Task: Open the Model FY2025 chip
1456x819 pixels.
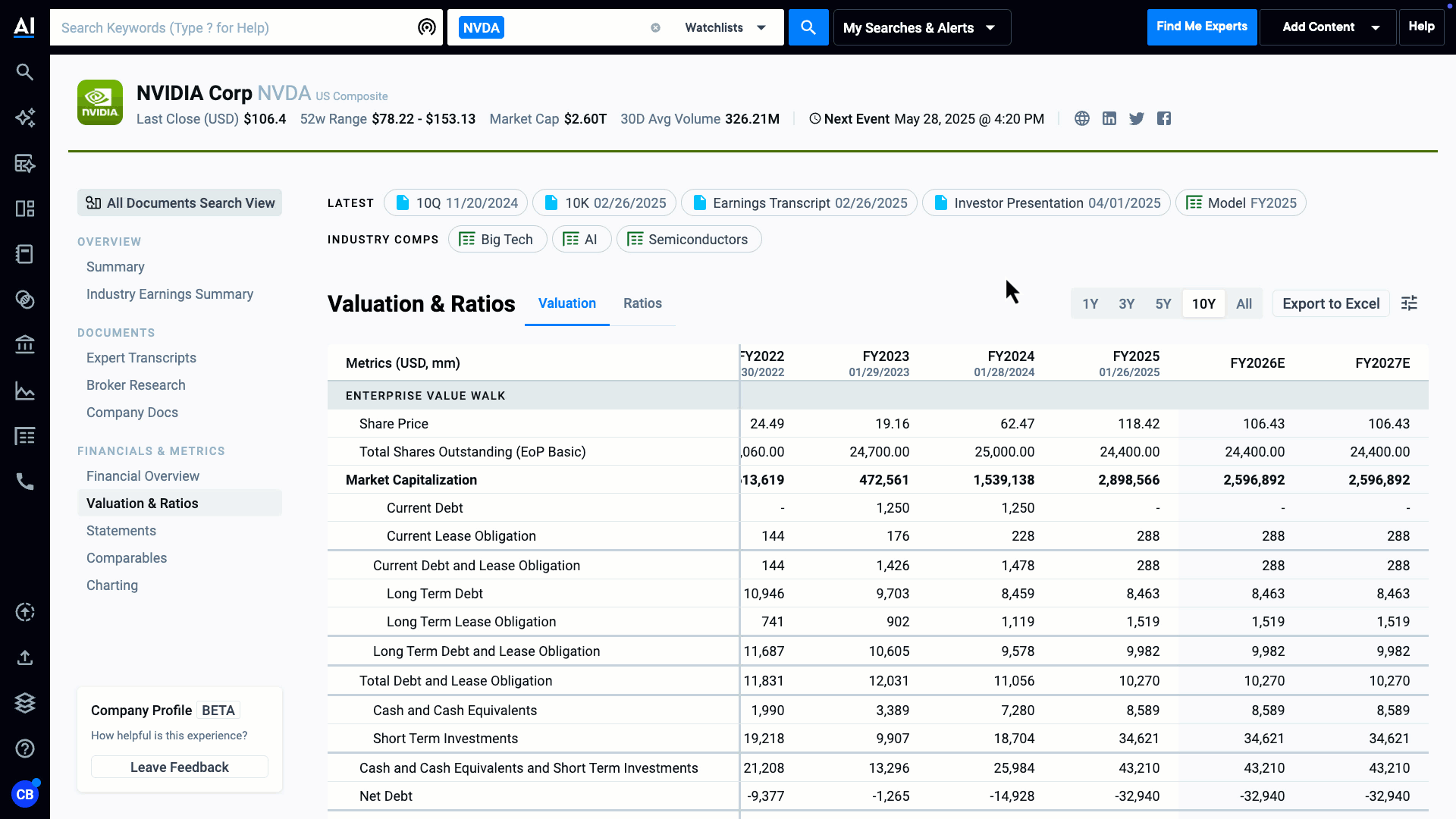Action: pos(1241,202)
